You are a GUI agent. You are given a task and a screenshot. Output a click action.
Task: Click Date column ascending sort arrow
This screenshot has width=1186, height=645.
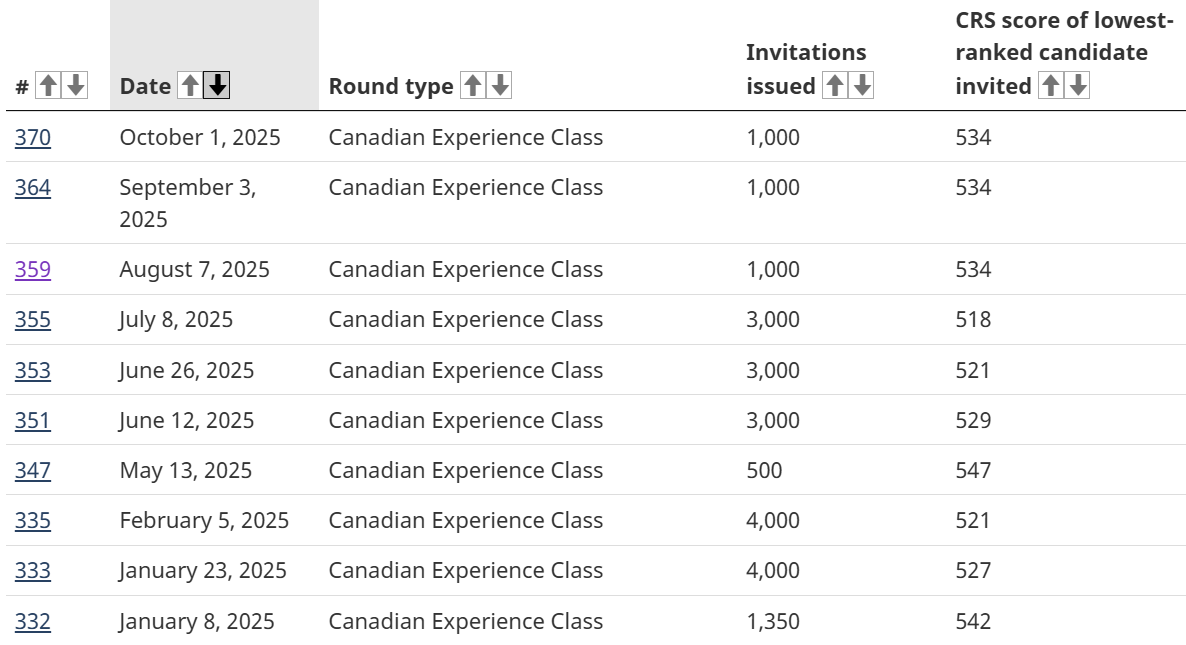click(x=189, y=86)
